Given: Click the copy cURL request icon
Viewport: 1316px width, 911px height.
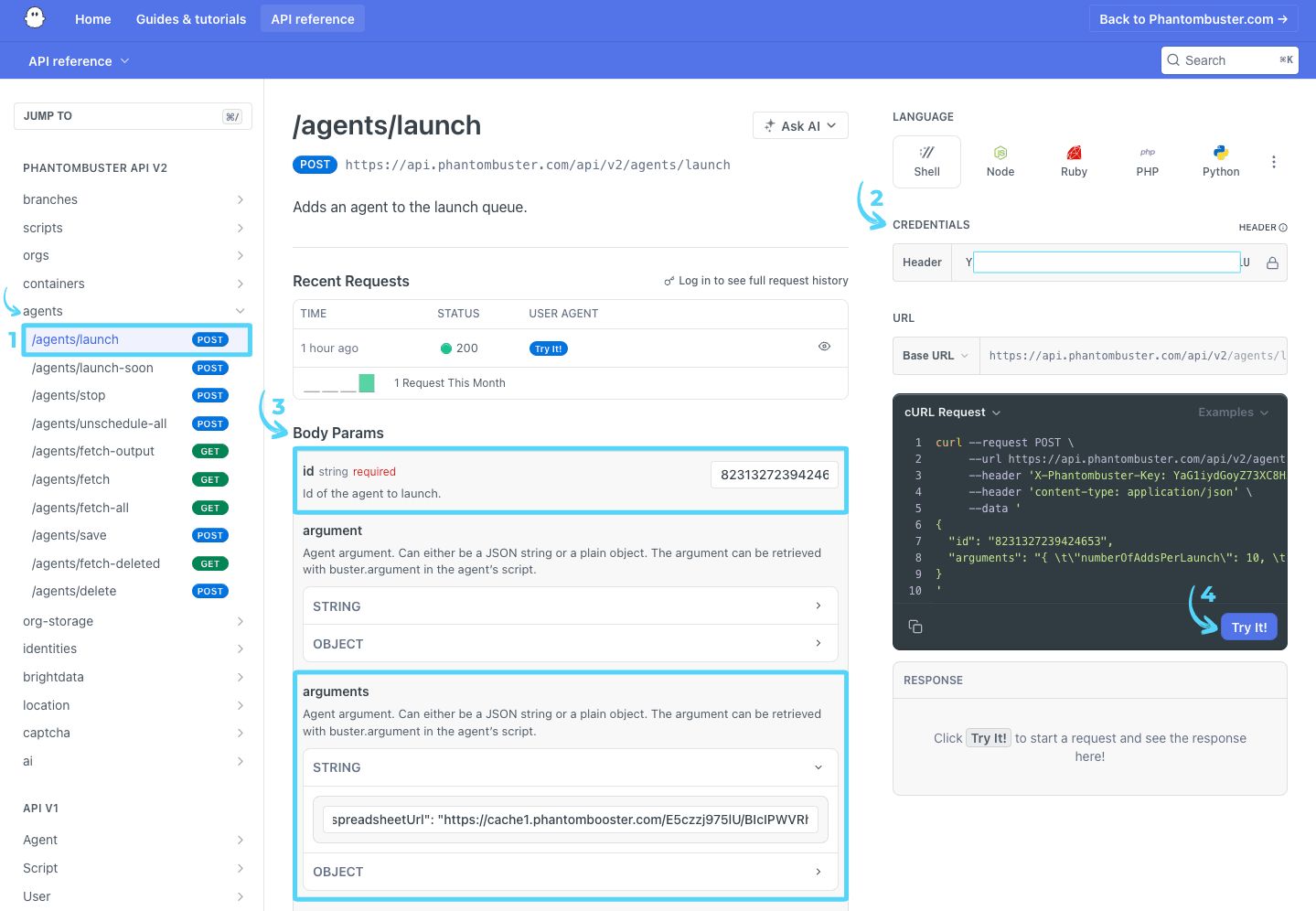Looking at the screenshot, I should click(915, 627).
